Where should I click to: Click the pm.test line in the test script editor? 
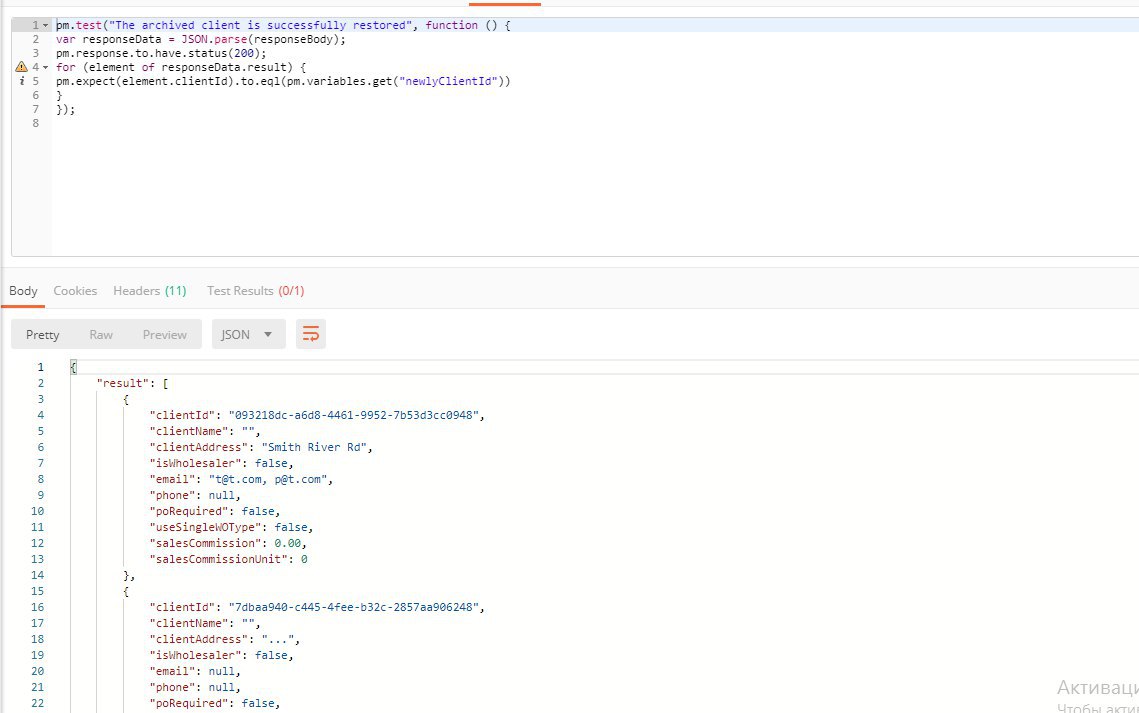tap(283, 25)
